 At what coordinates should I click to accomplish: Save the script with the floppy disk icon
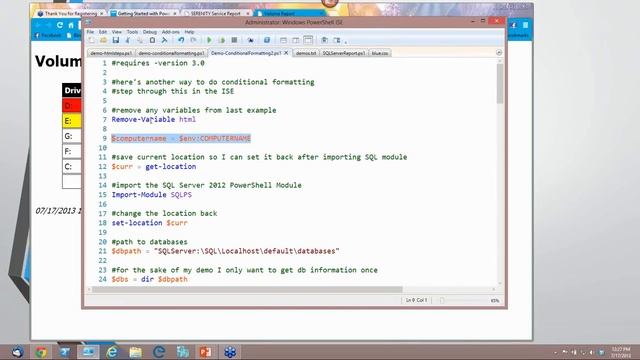(x=116, y=40)
